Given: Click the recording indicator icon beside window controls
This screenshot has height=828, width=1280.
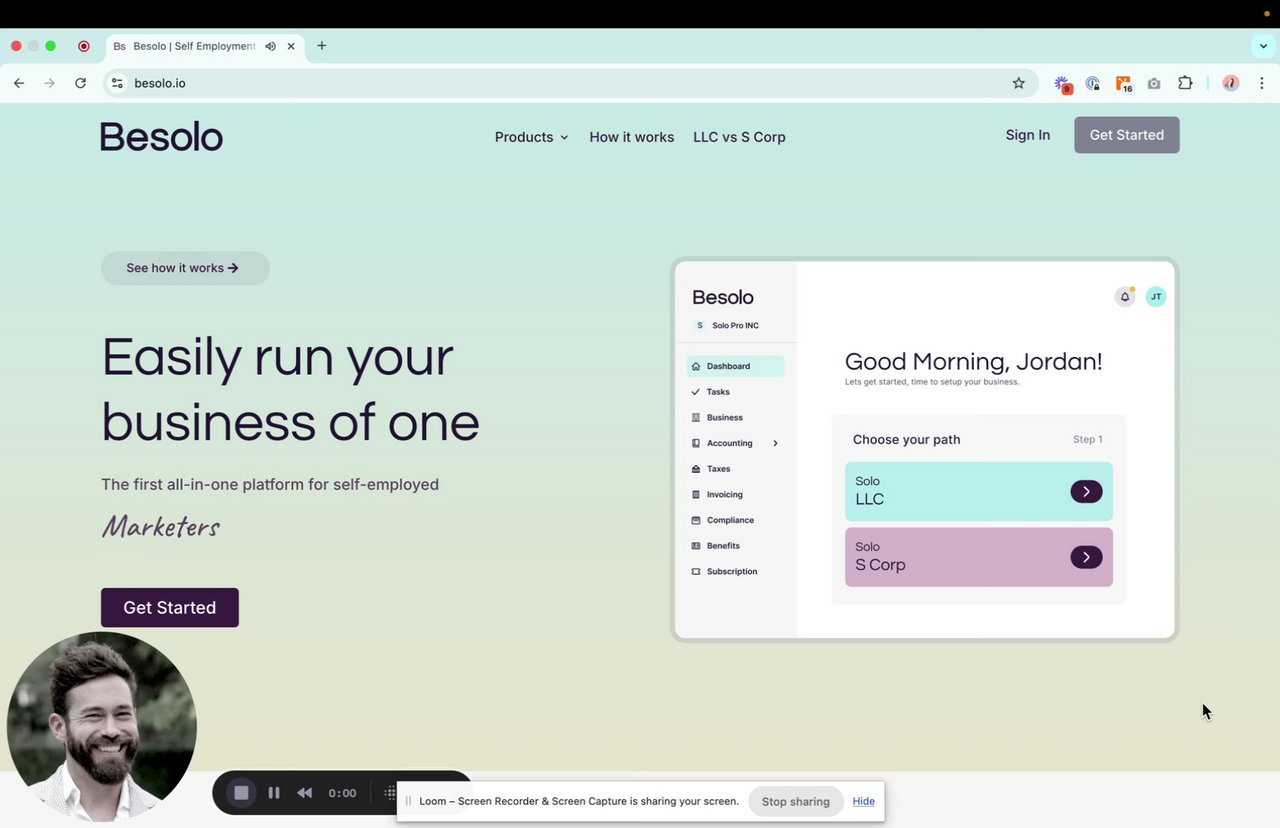Looking at the screenshot, I should 84,46.
